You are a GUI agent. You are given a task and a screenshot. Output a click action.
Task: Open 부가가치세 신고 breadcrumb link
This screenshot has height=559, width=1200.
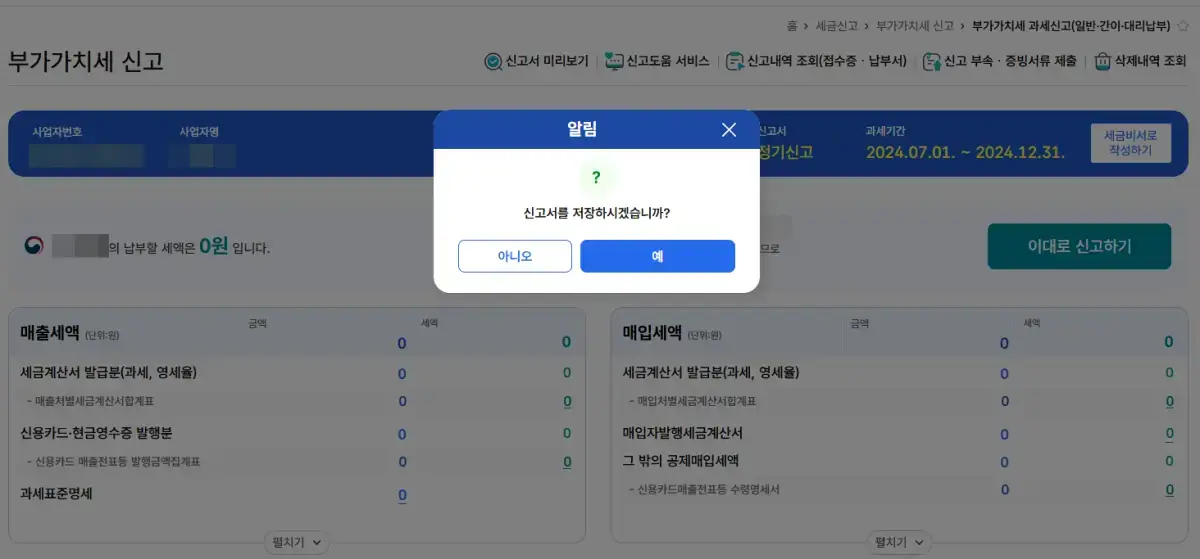[x=914, y=26]
